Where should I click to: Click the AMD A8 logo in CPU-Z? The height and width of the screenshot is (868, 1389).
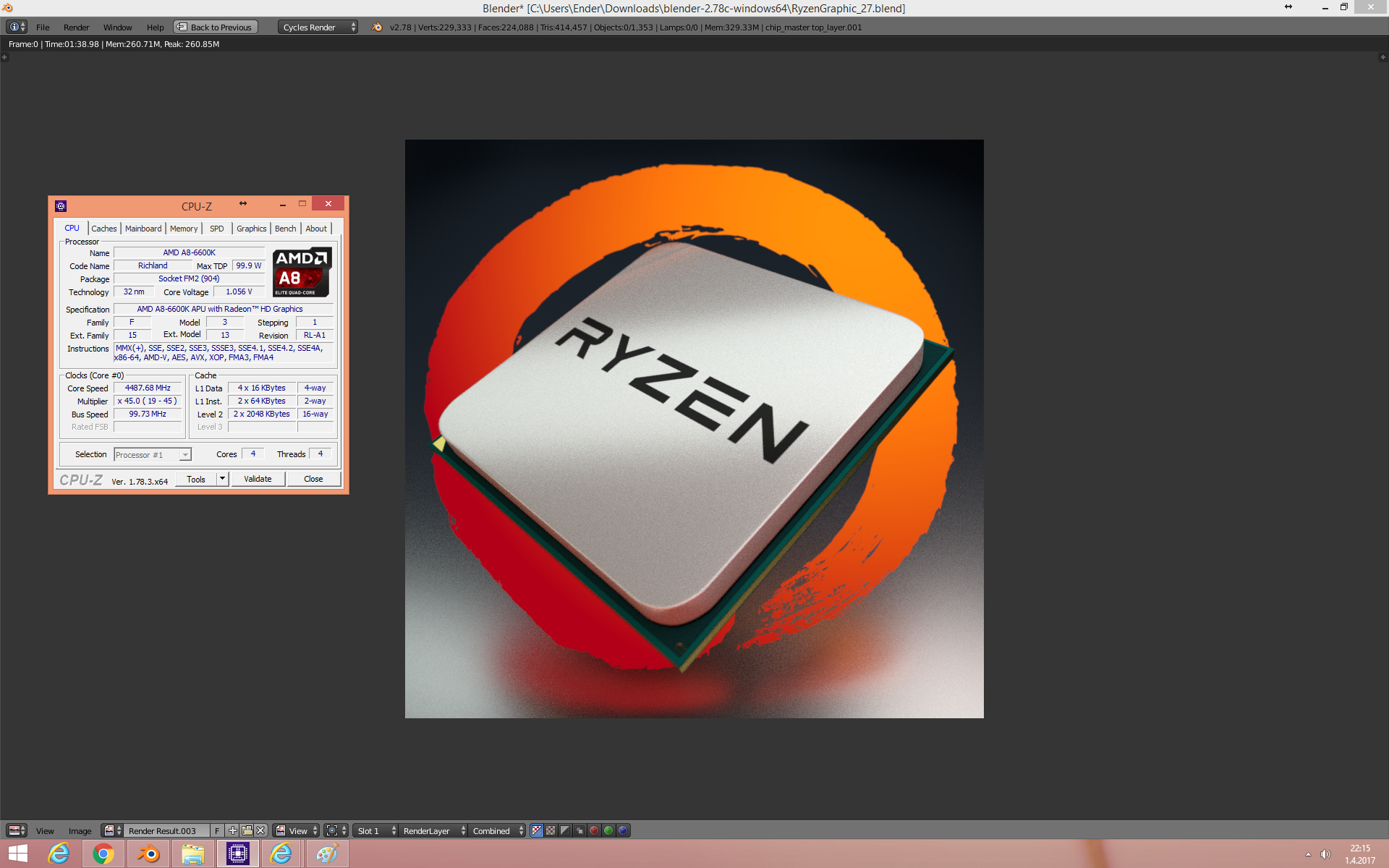tap(302, 272)
